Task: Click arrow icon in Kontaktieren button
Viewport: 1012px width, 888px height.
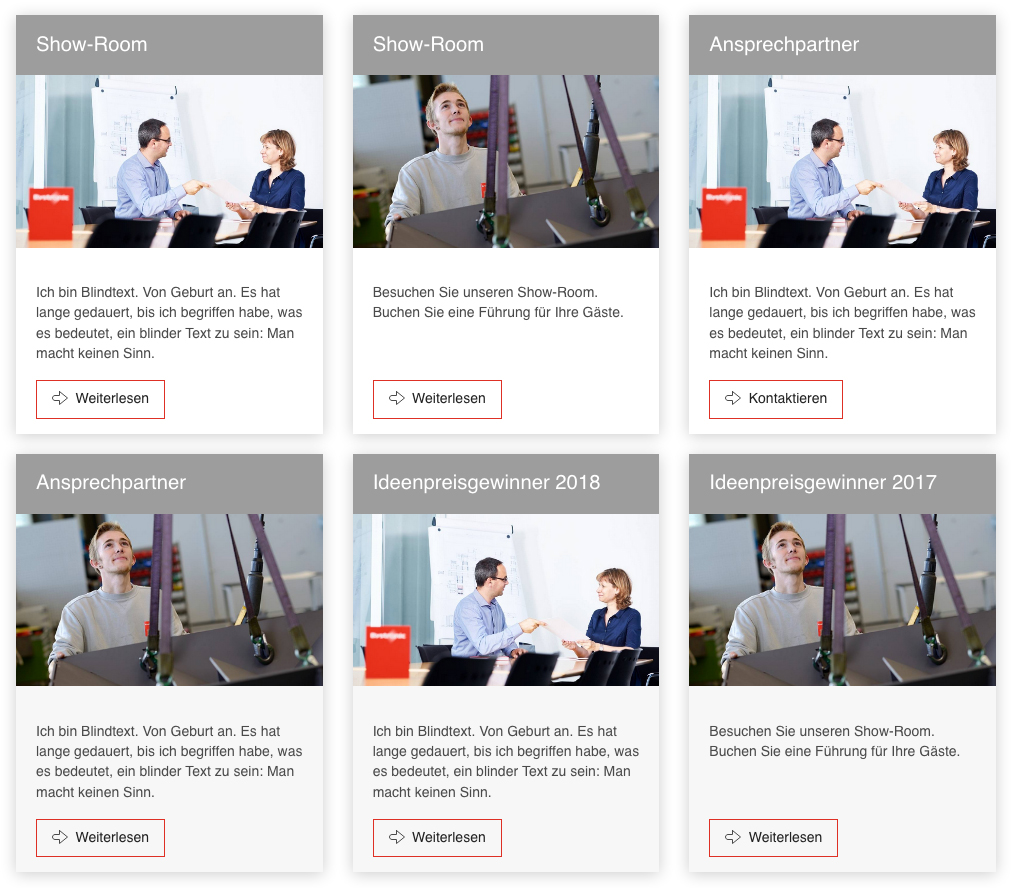Action: tap(733, 398)
